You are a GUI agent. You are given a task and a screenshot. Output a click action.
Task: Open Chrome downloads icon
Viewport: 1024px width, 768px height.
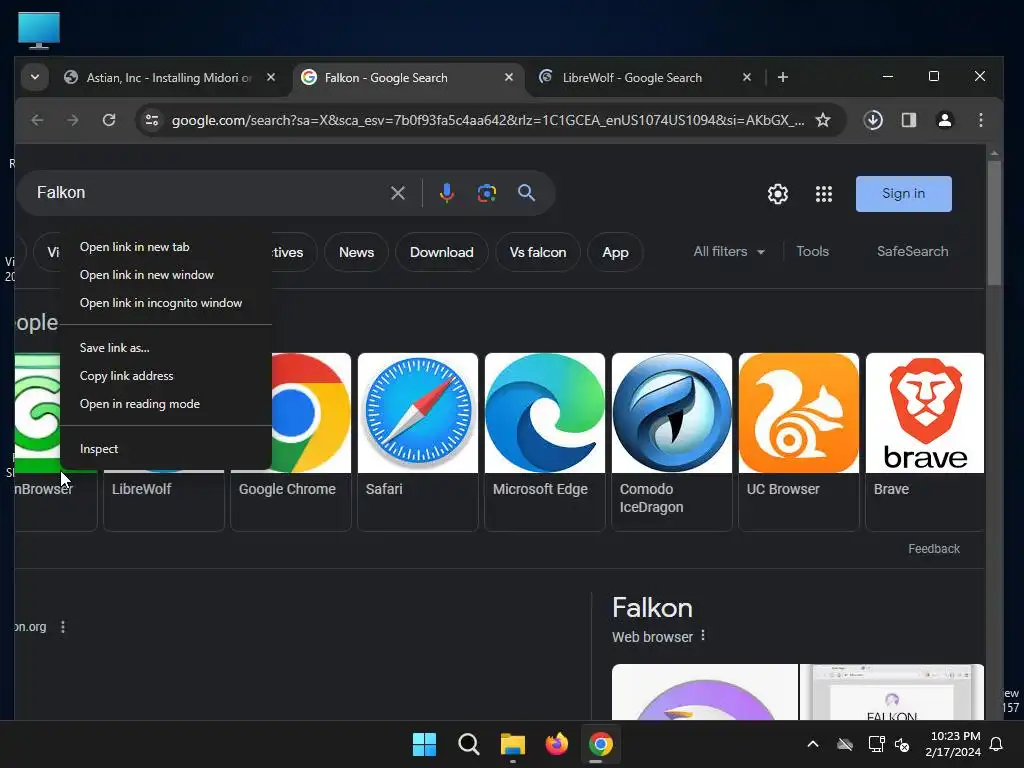[873, 120]
